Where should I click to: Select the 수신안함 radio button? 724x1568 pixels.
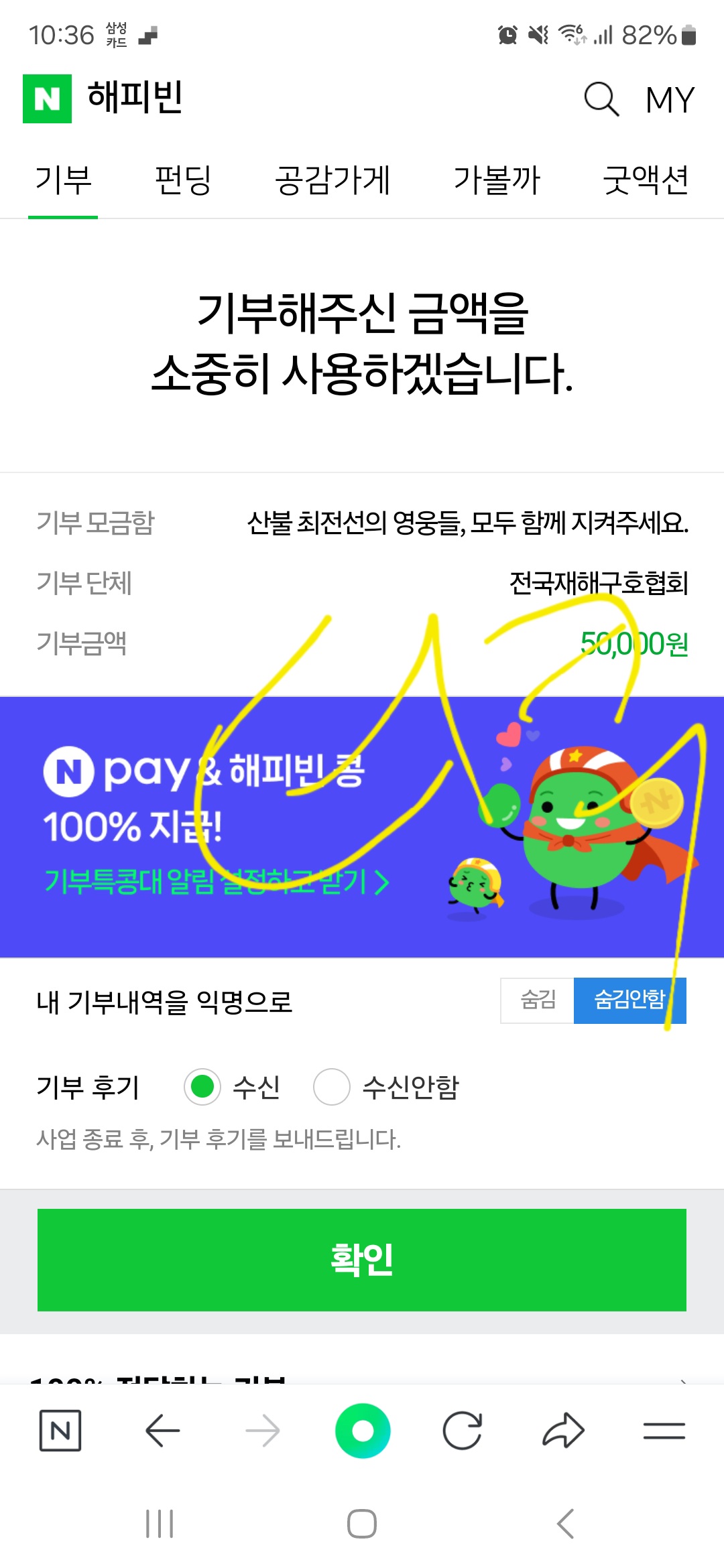[x=332, y=1086]
